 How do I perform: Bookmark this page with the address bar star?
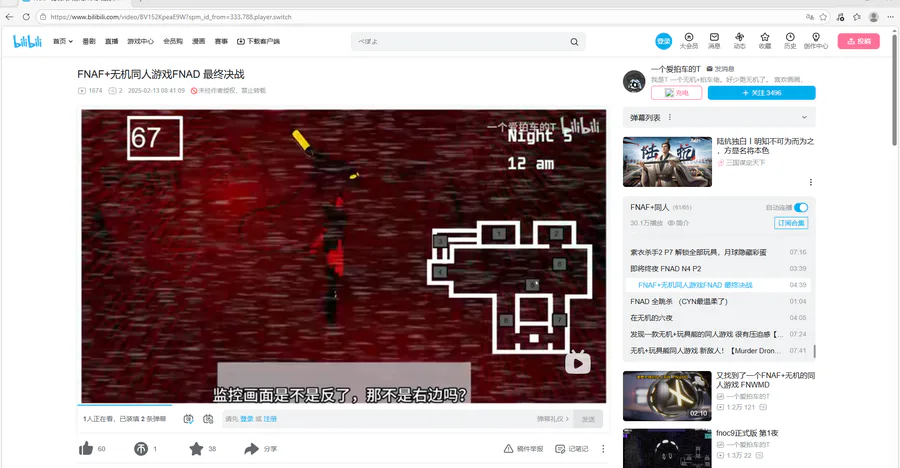pyautogui.click(x=823, y=17)
